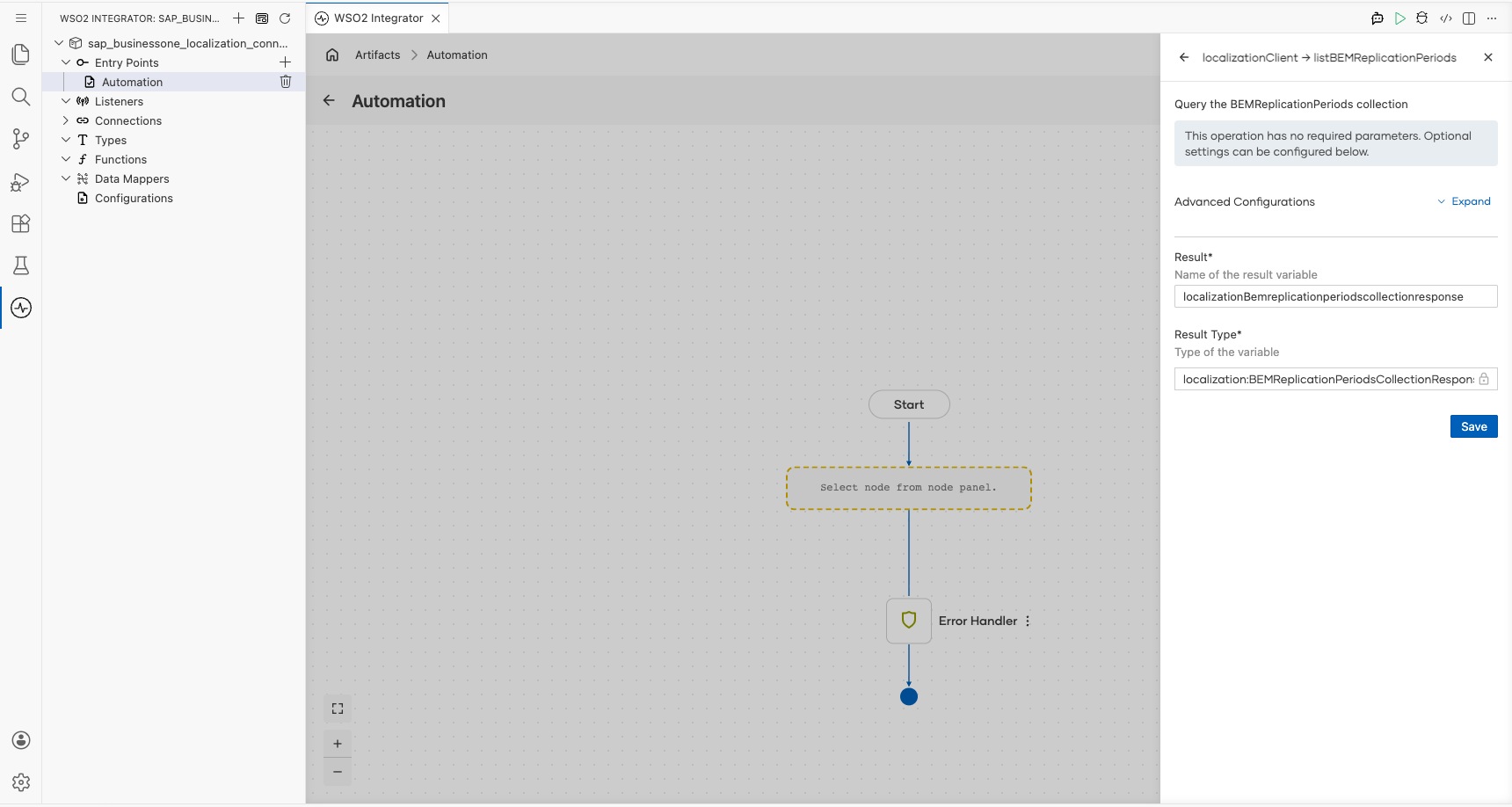Go to home via breadcrumb house icon
1512x807 pixels.
(x=332, y=55)
